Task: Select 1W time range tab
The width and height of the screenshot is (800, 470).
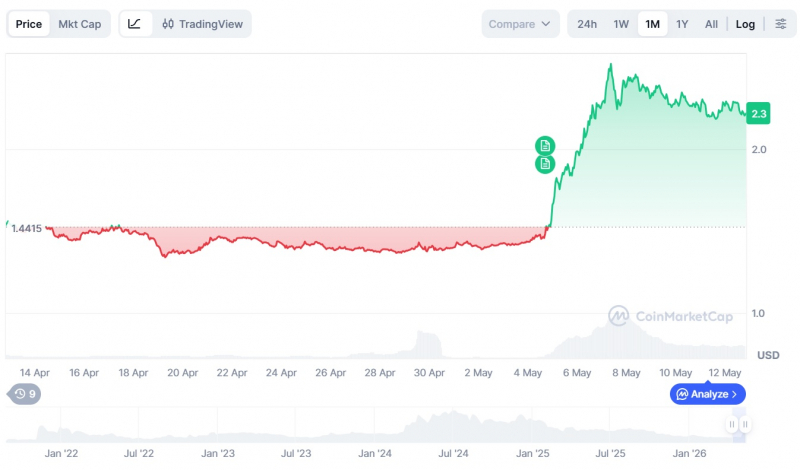Action: coord(621,24)
